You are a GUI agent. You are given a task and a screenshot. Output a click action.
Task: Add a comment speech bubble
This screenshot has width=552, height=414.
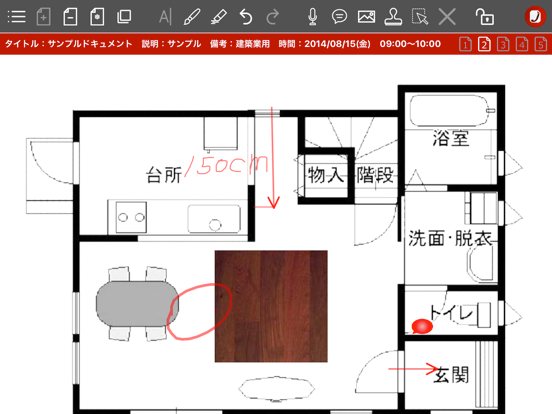pyautogui.click(x=339, y=17)
